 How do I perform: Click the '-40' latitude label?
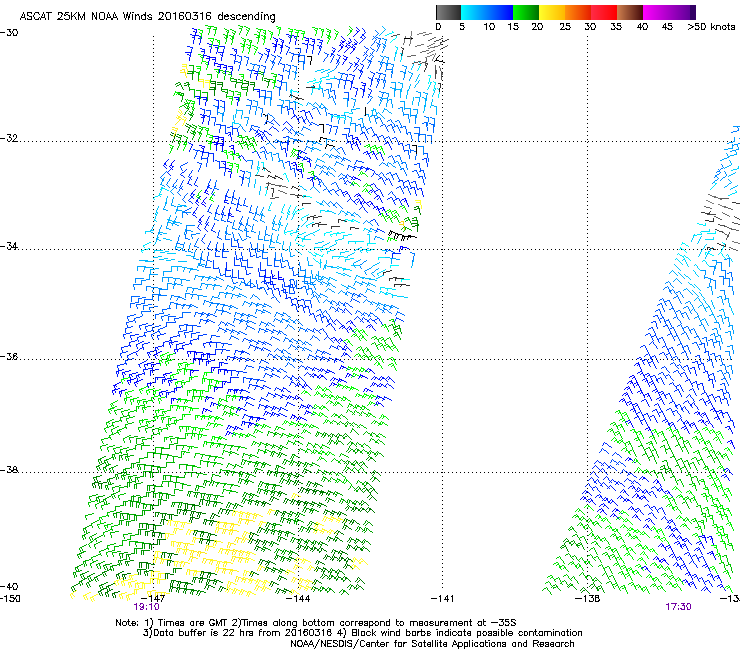pos(9,586)
